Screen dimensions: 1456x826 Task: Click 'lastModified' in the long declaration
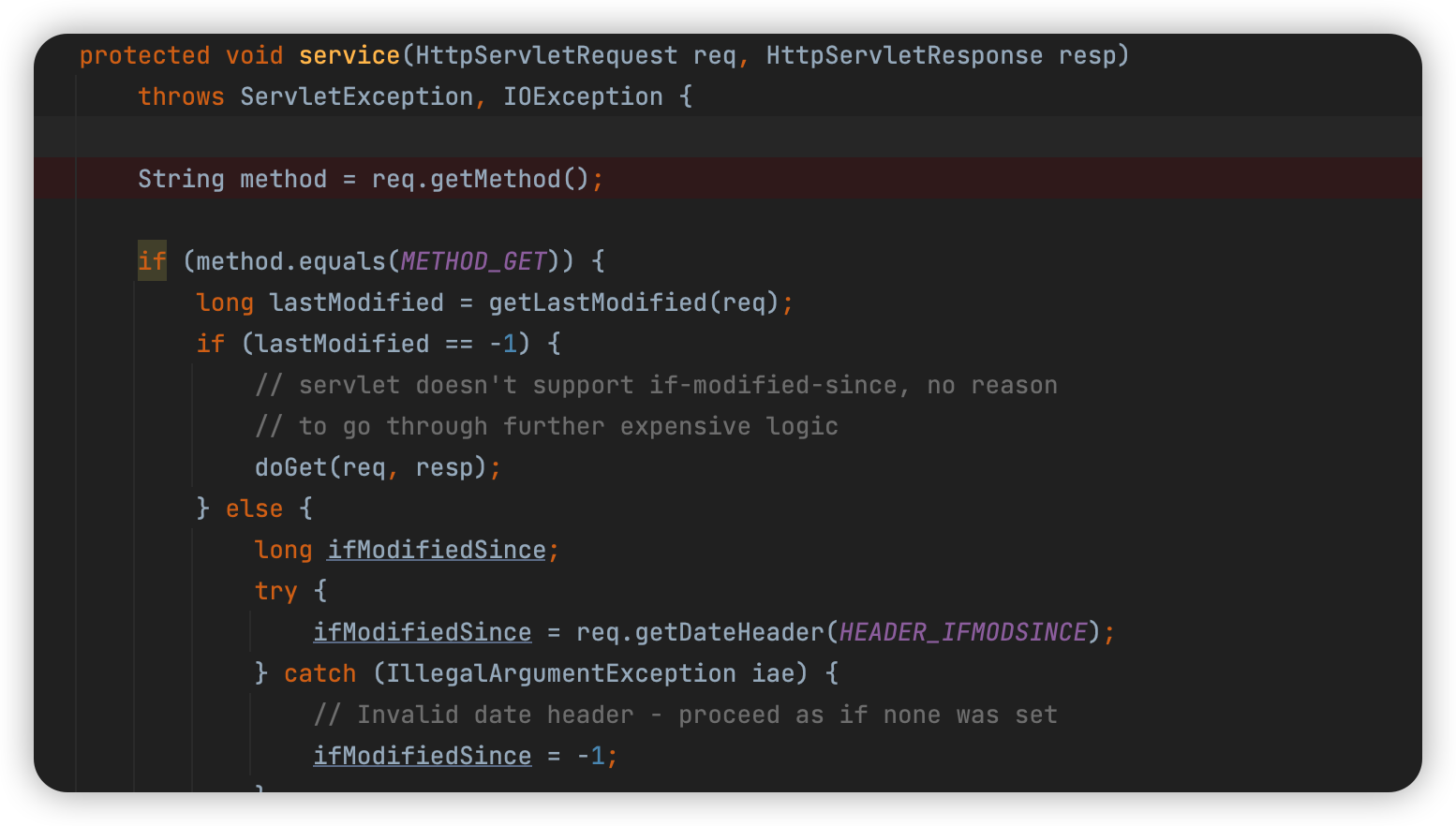click(x=356, y=302)
